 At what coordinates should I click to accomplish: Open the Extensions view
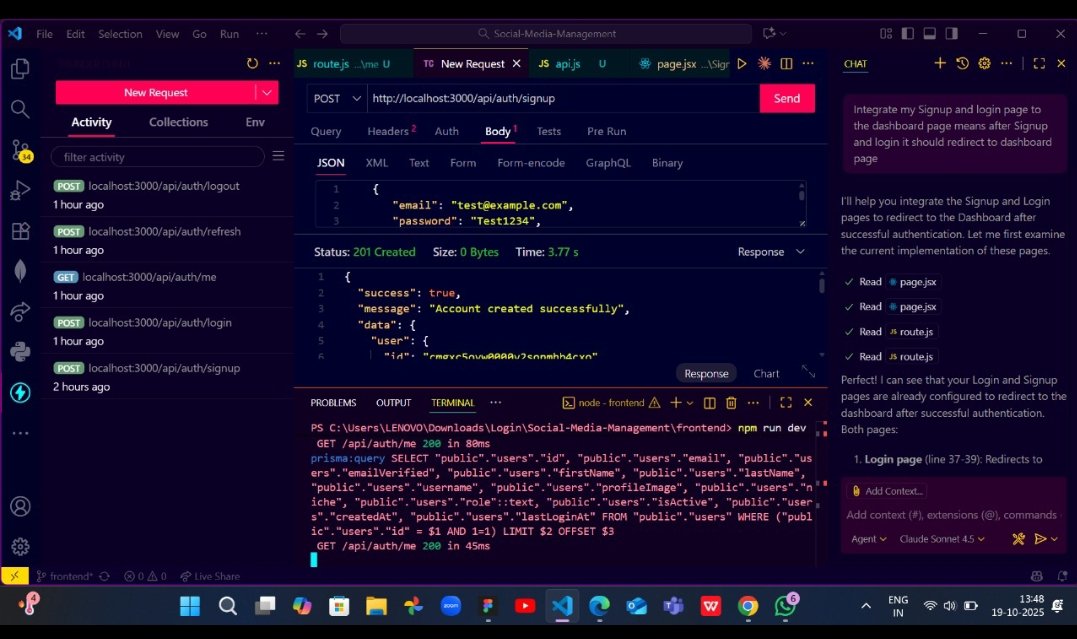(x=21, y=231)
